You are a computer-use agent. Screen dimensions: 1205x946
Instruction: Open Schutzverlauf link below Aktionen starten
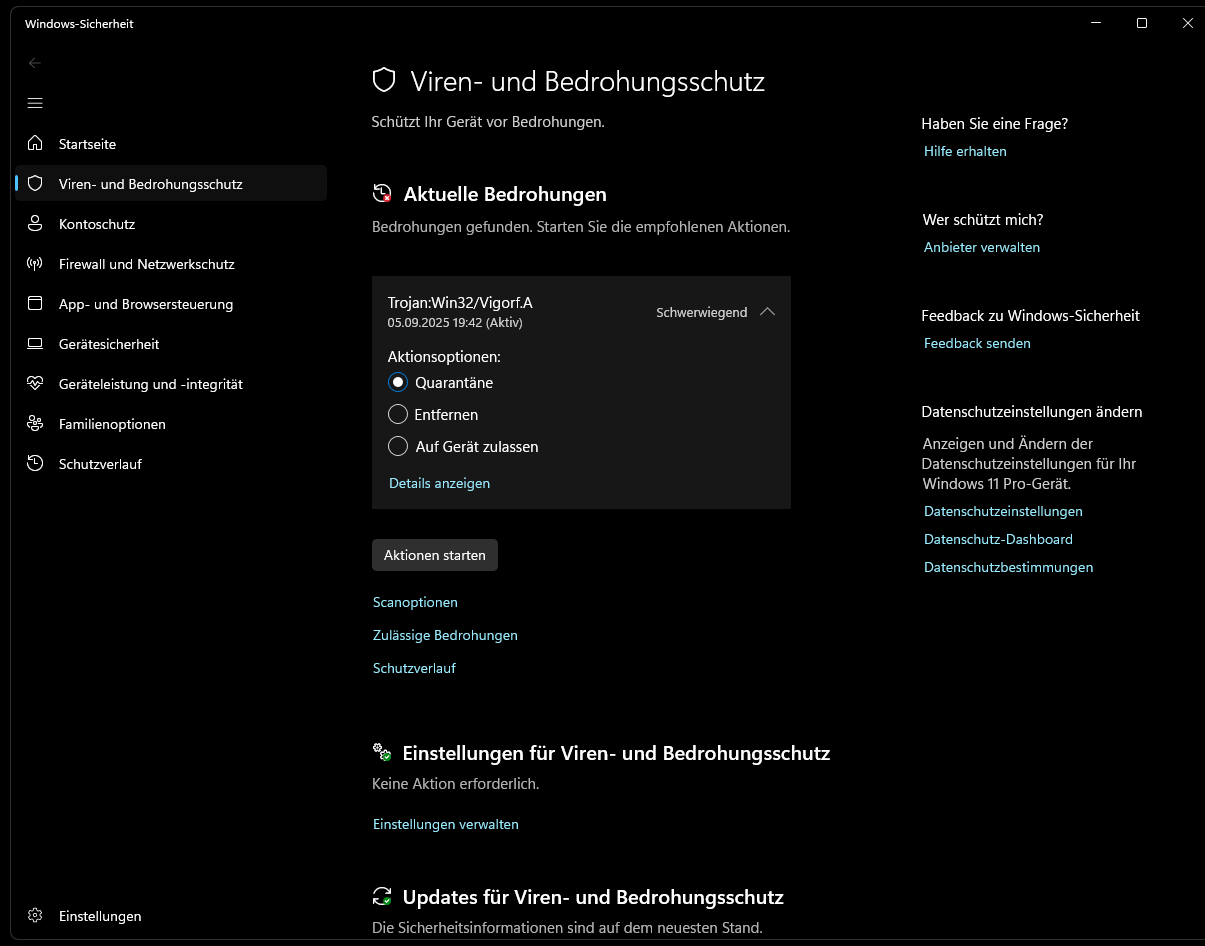[414, 668]
